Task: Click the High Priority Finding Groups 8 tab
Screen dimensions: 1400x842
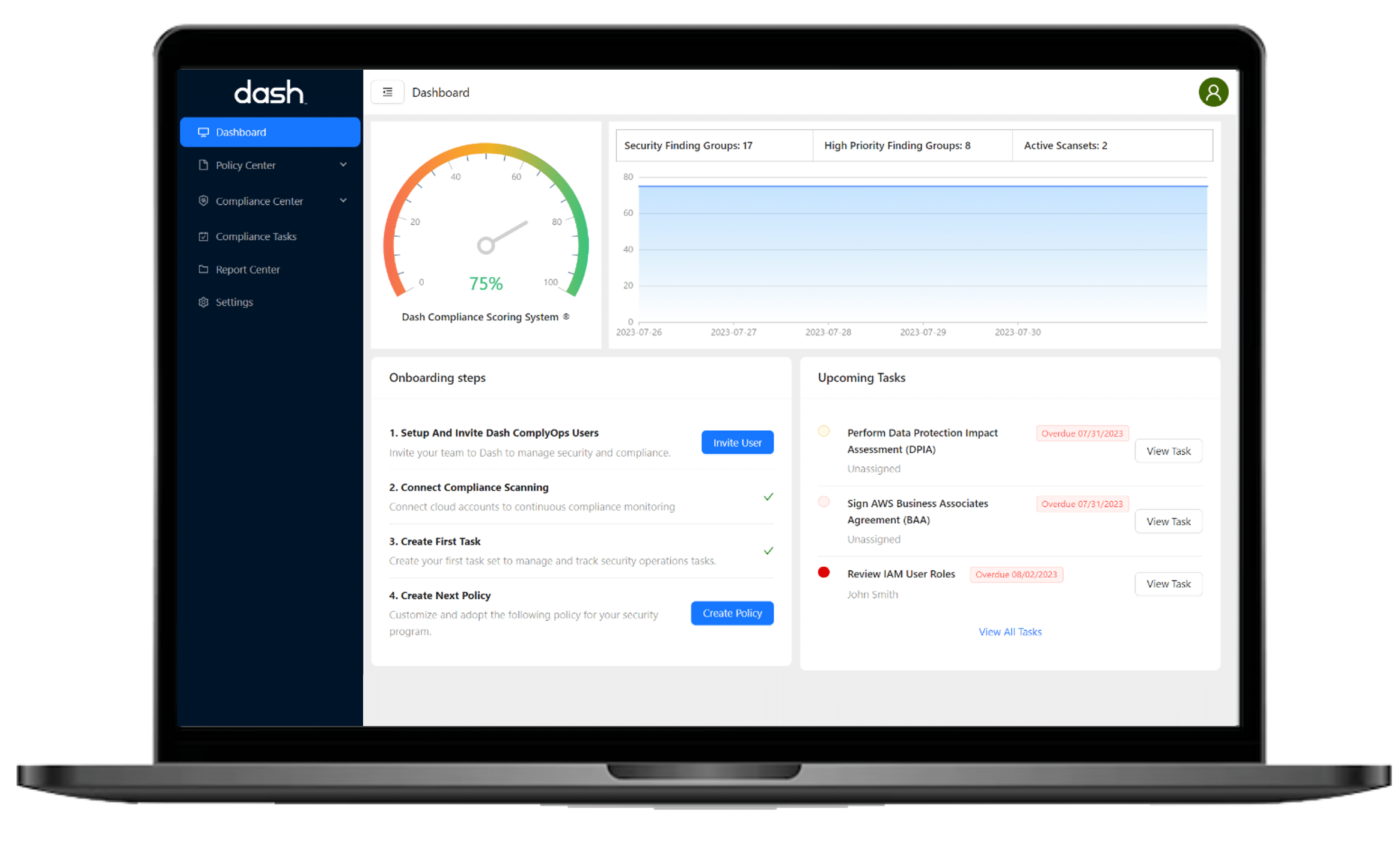Action: pyautogui.click(x=912, y=145)
